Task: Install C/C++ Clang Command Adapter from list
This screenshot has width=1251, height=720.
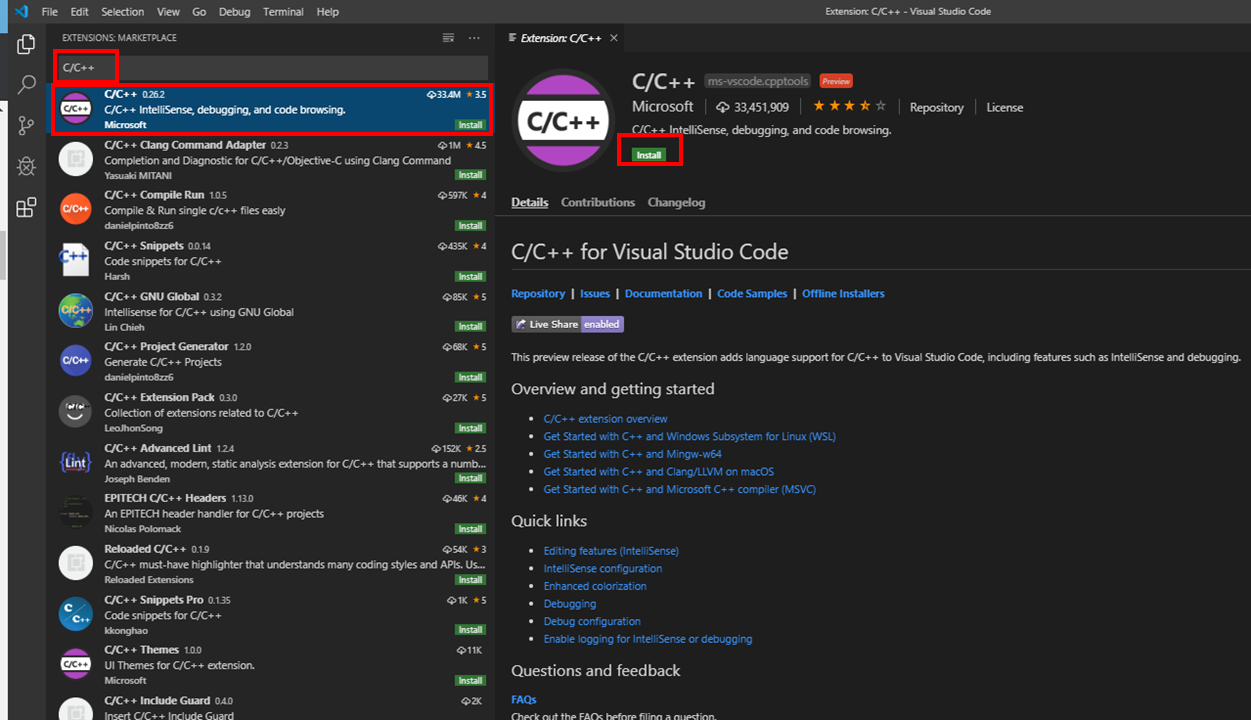Action: coord(470,175)
